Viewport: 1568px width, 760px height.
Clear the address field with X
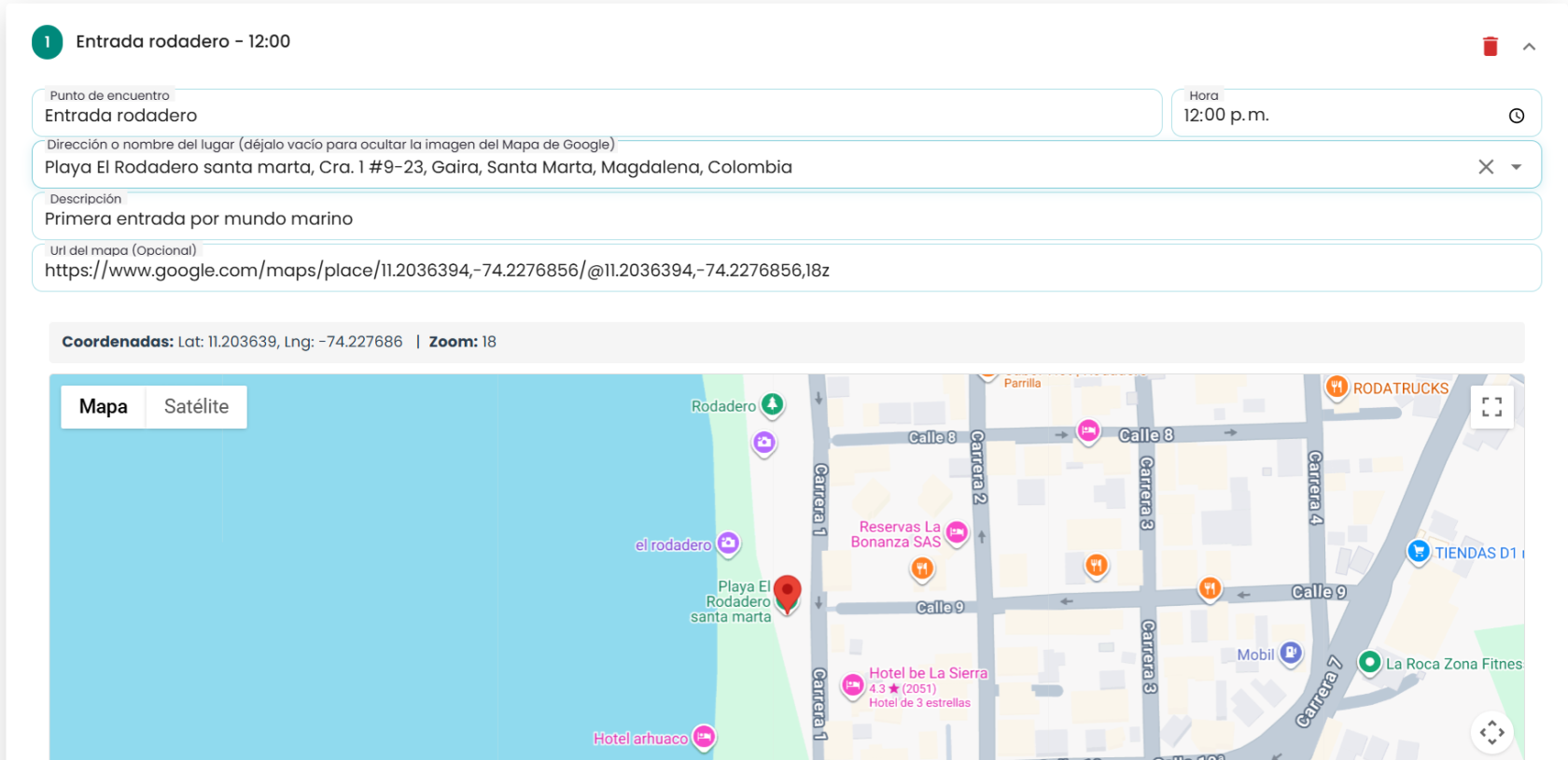(1486, 166)
